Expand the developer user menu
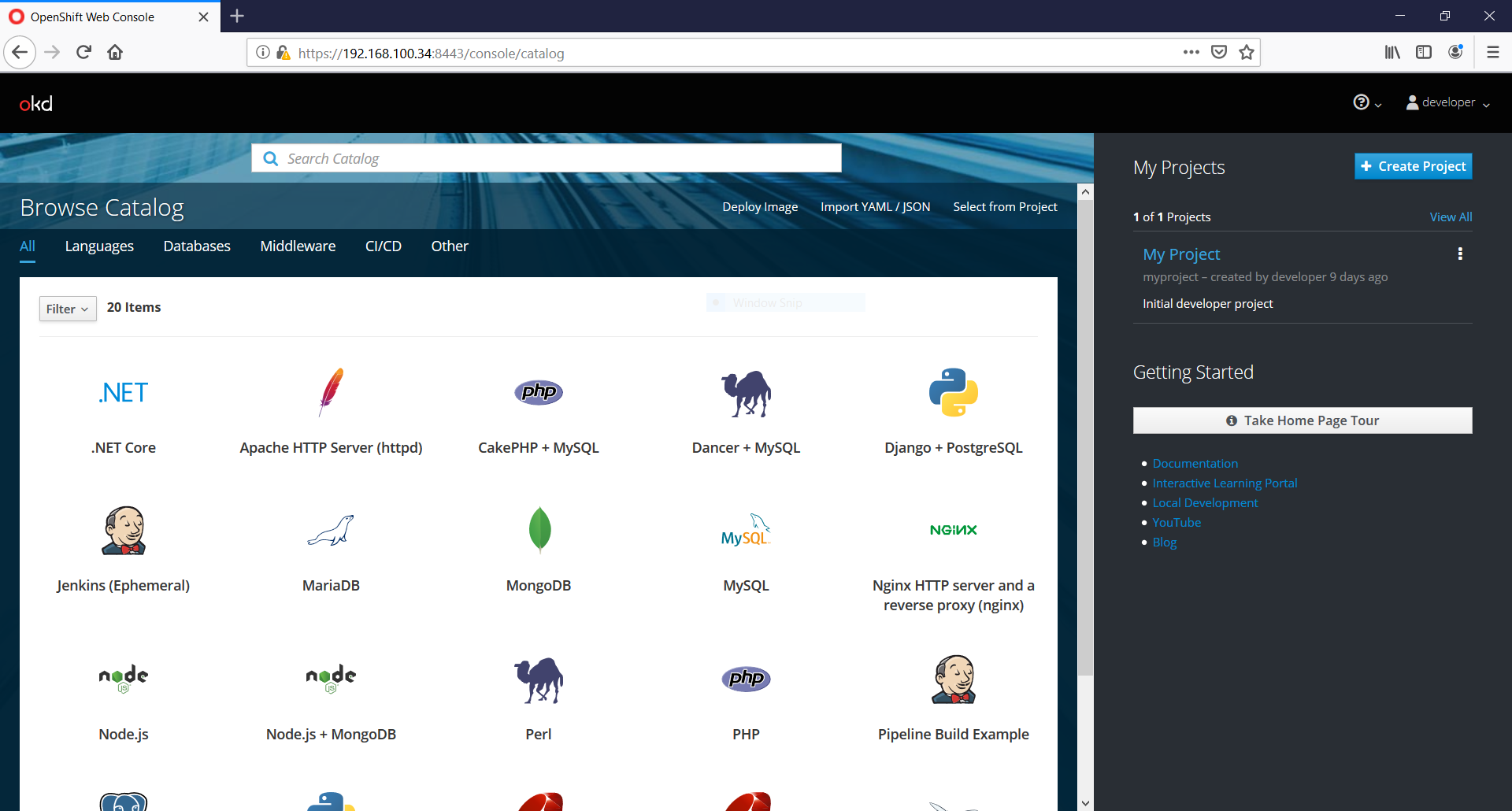 click(1448, 102)
